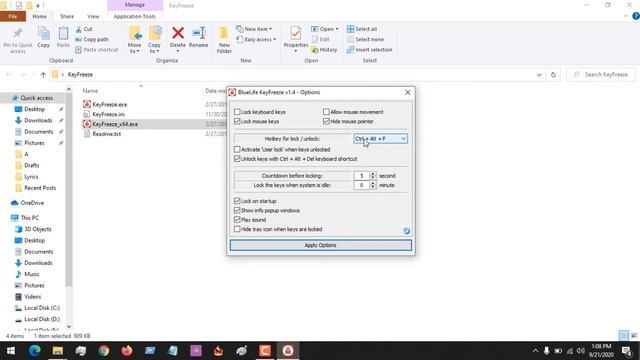Click the Search KeyFreeze field
Screen dimensions: 640x360
(601, 75)
